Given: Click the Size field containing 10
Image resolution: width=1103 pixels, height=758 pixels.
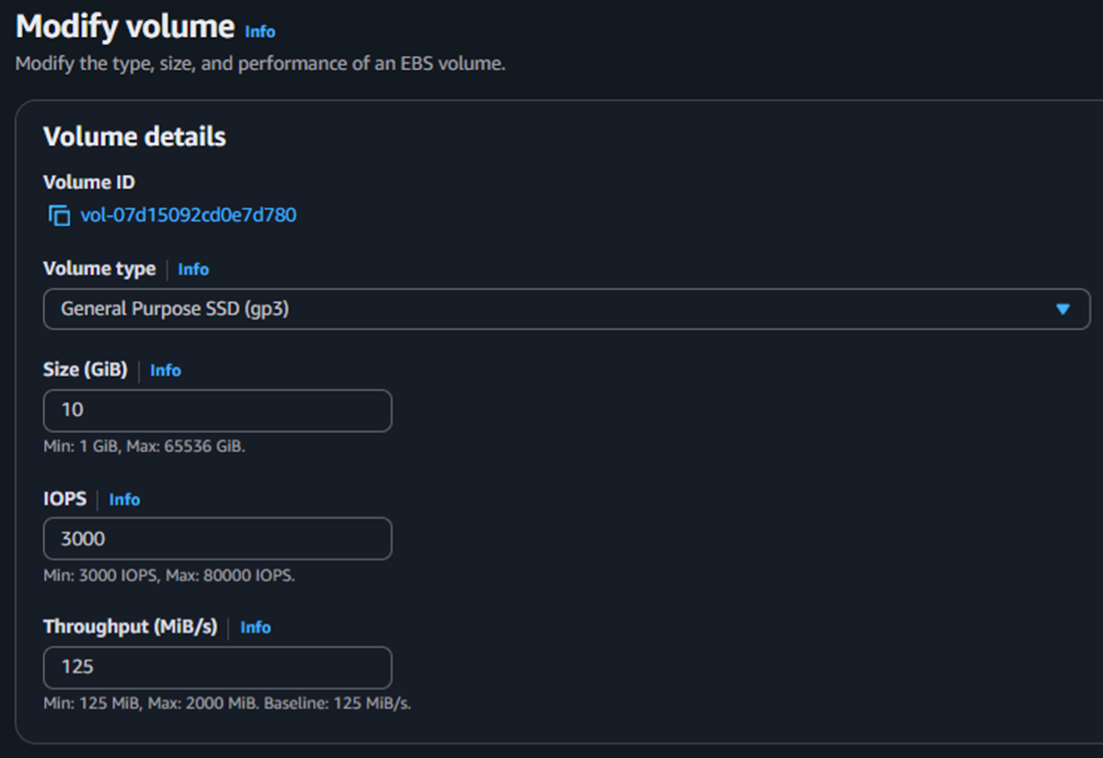Looking at the screenshot, I should [x=217, y=411].
